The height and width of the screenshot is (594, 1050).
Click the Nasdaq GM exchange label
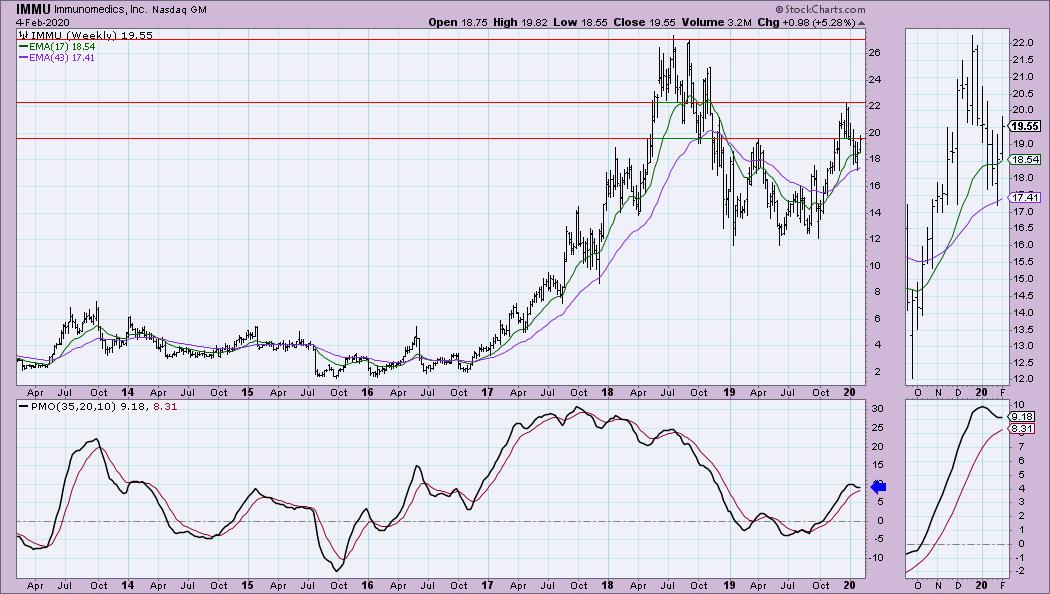(x=179, y=10)
